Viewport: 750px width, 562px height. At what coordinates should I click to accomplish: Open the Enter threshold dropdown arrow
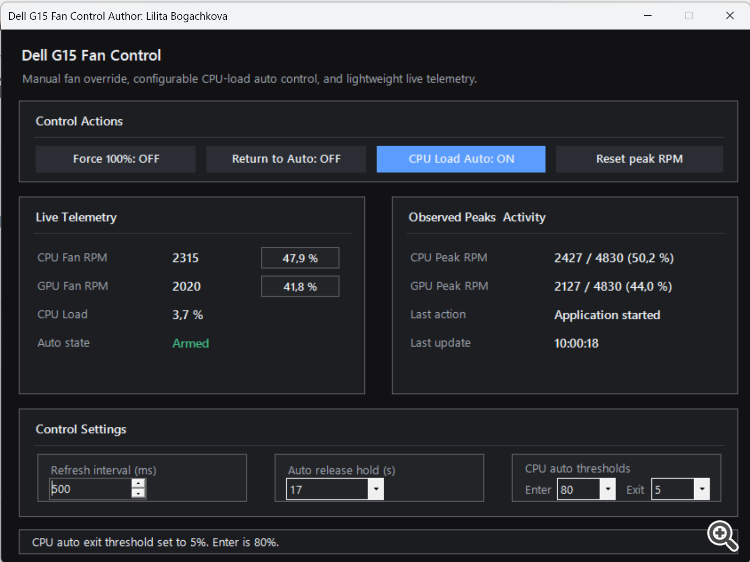pos(607,489)
